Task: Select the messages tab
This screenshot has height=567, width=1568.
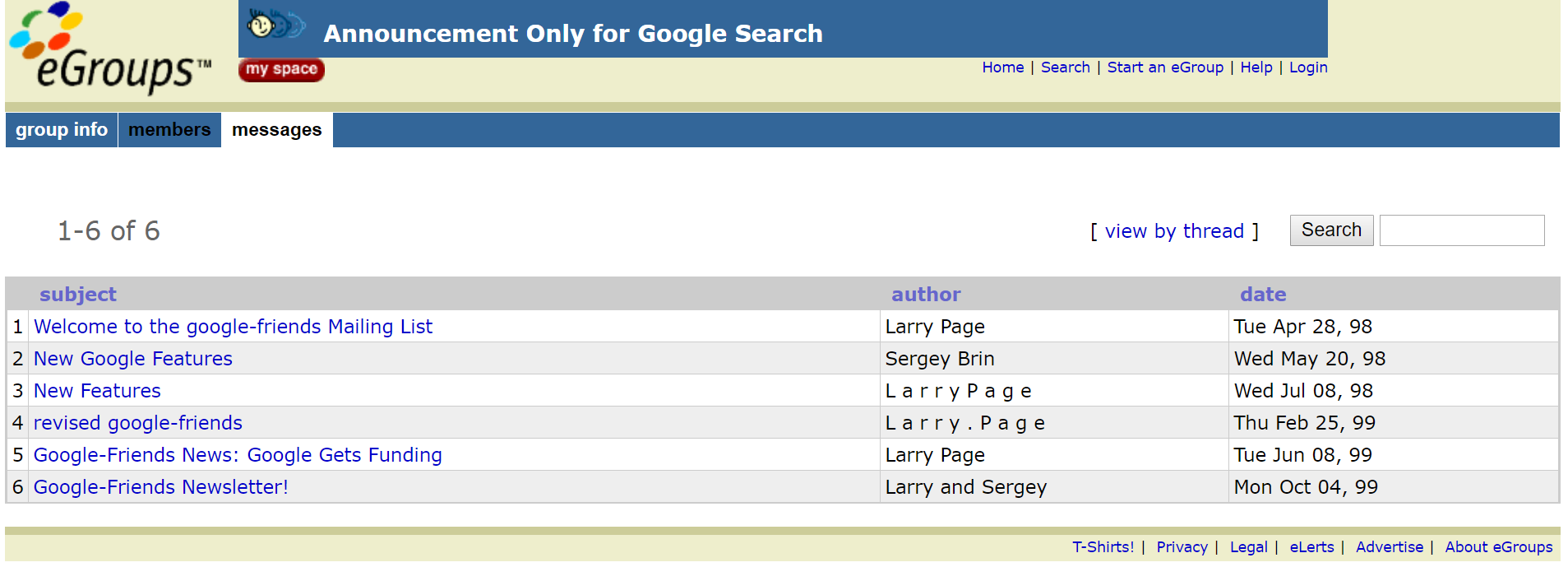Action: click(x=276, y=130)
